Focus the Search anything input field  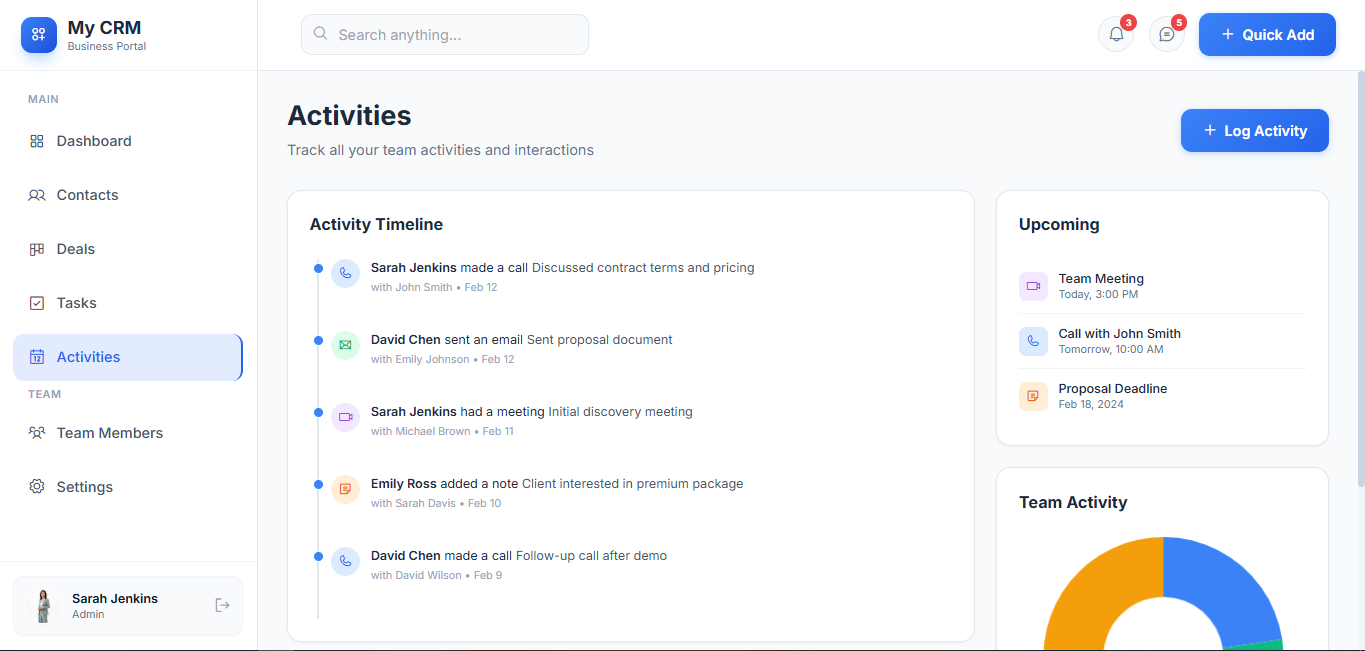coord(445,35)
